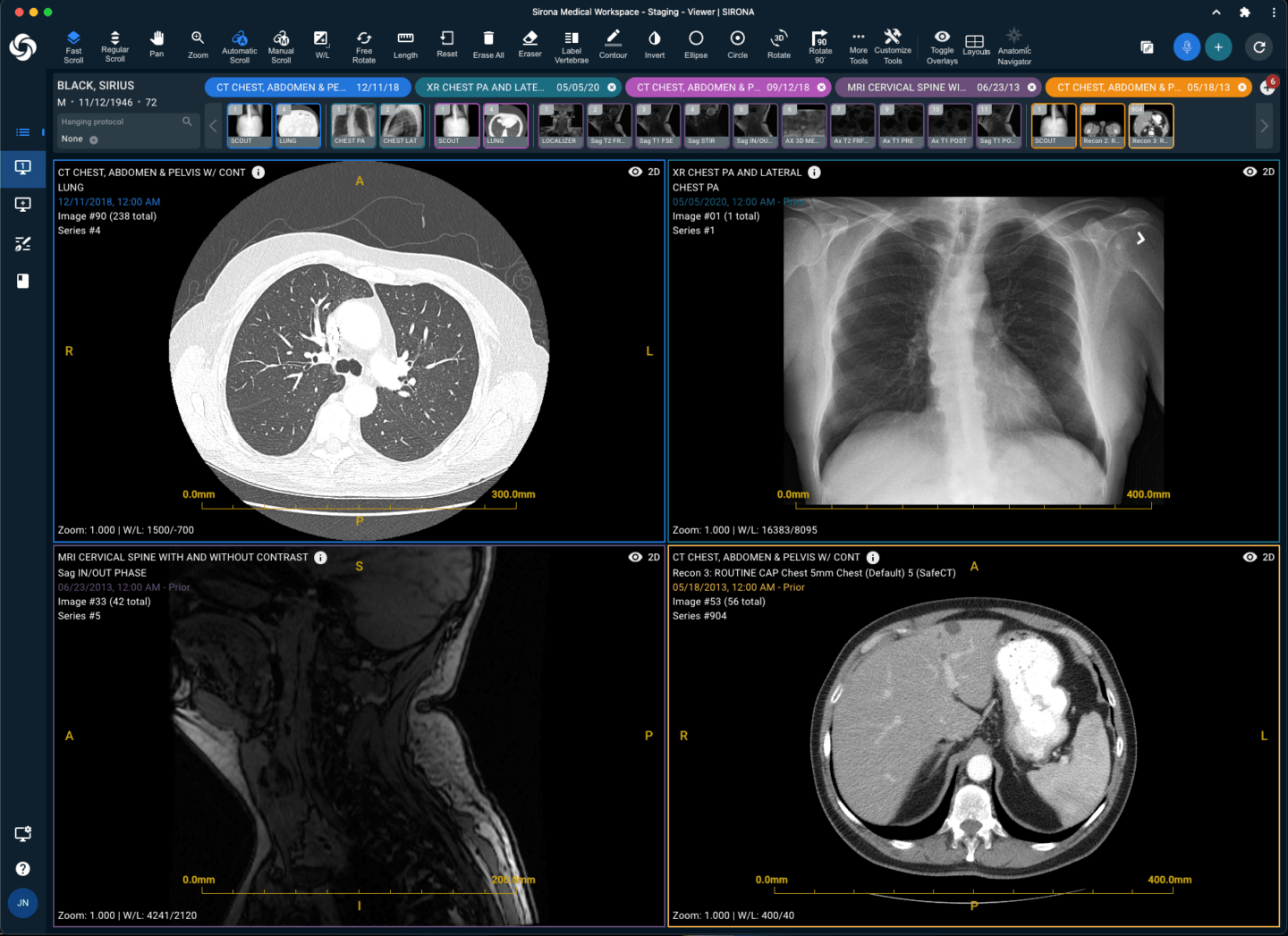Open the worklist icon in left sidebar
This screenshot has height=936, width=1288.
23,131
